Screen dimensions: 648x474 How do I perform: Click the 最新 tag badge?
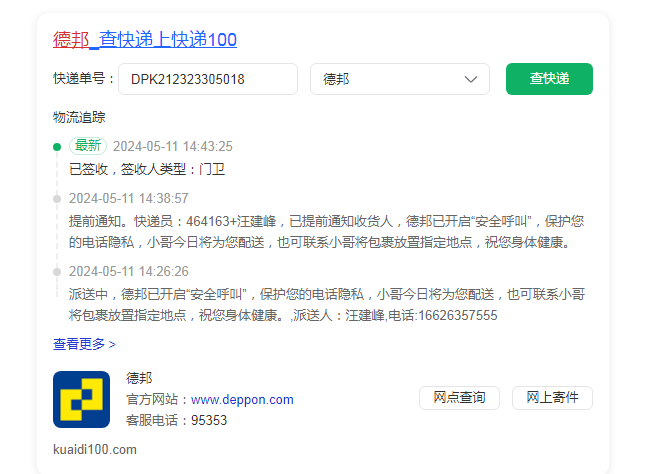[x=88, y=146]
